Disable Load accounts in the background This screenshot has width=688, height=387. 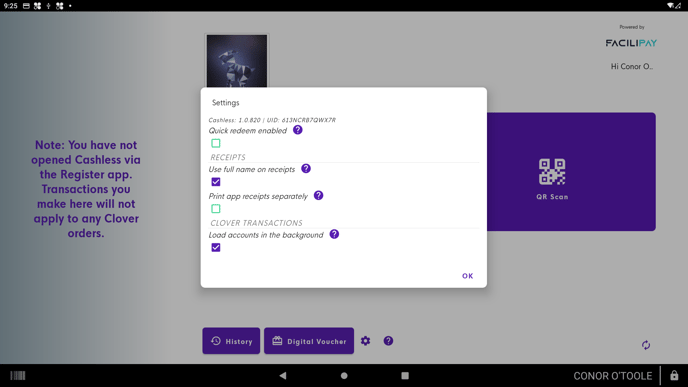216,247
